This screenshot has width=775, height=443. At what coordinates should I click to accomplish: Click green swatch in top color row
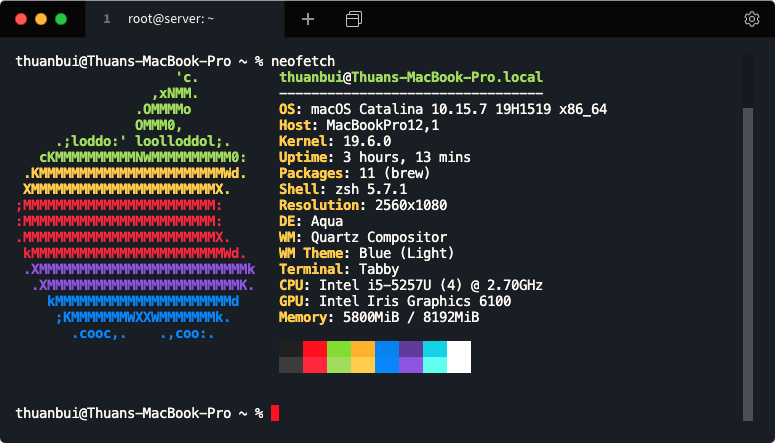[339, 349]
